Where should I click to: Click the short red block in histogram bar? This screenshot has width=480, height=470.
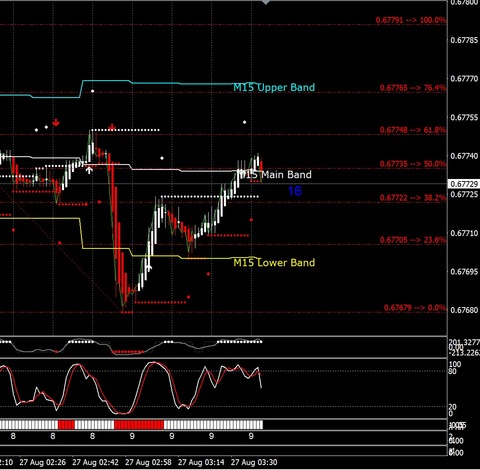[x=66, y=425]
